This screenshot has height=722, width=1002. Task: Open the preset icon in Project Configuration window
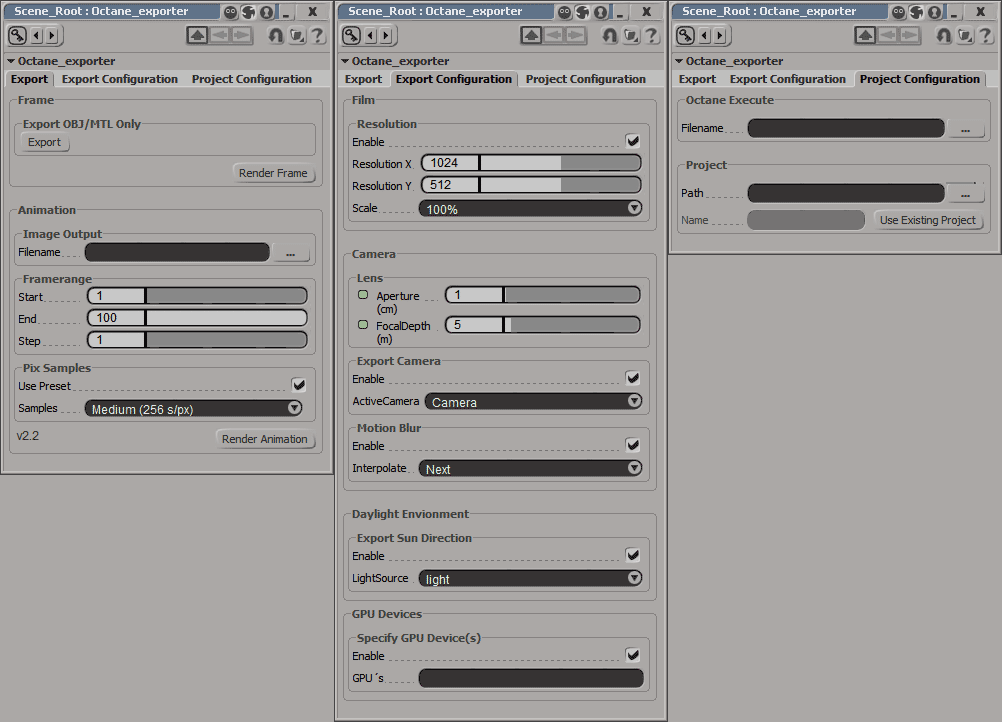coord(966,35)
